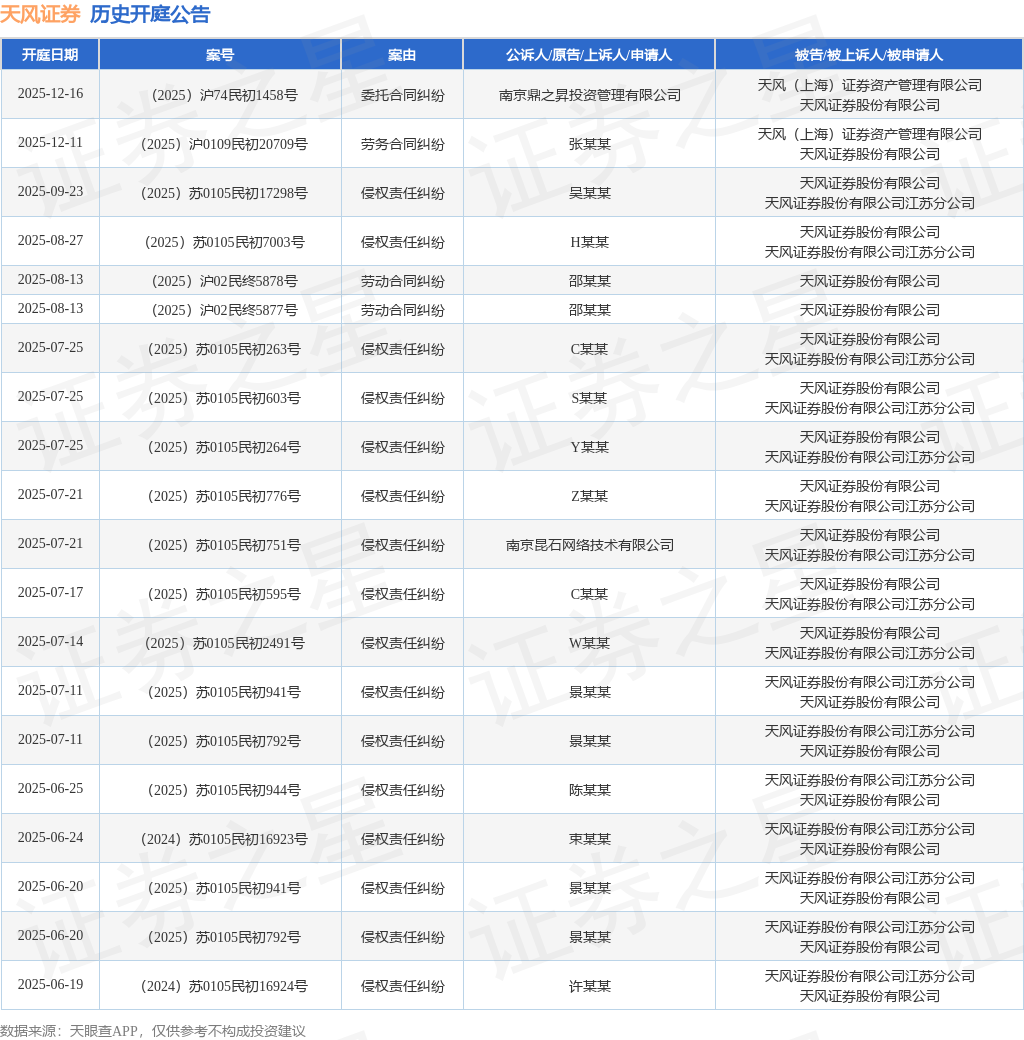Click date cell 2025-09-23
Viewport: 1024px width, 1040px height.
[x=50, y=192]
